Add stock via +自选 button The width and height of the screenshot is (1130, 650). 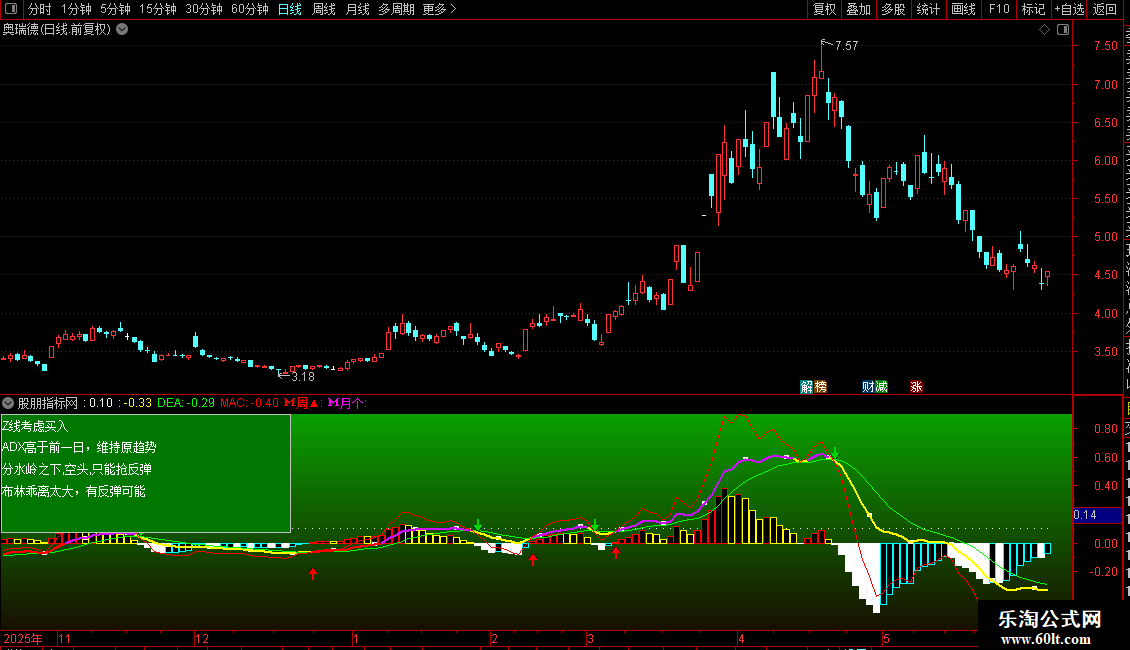click(1069, 9)
